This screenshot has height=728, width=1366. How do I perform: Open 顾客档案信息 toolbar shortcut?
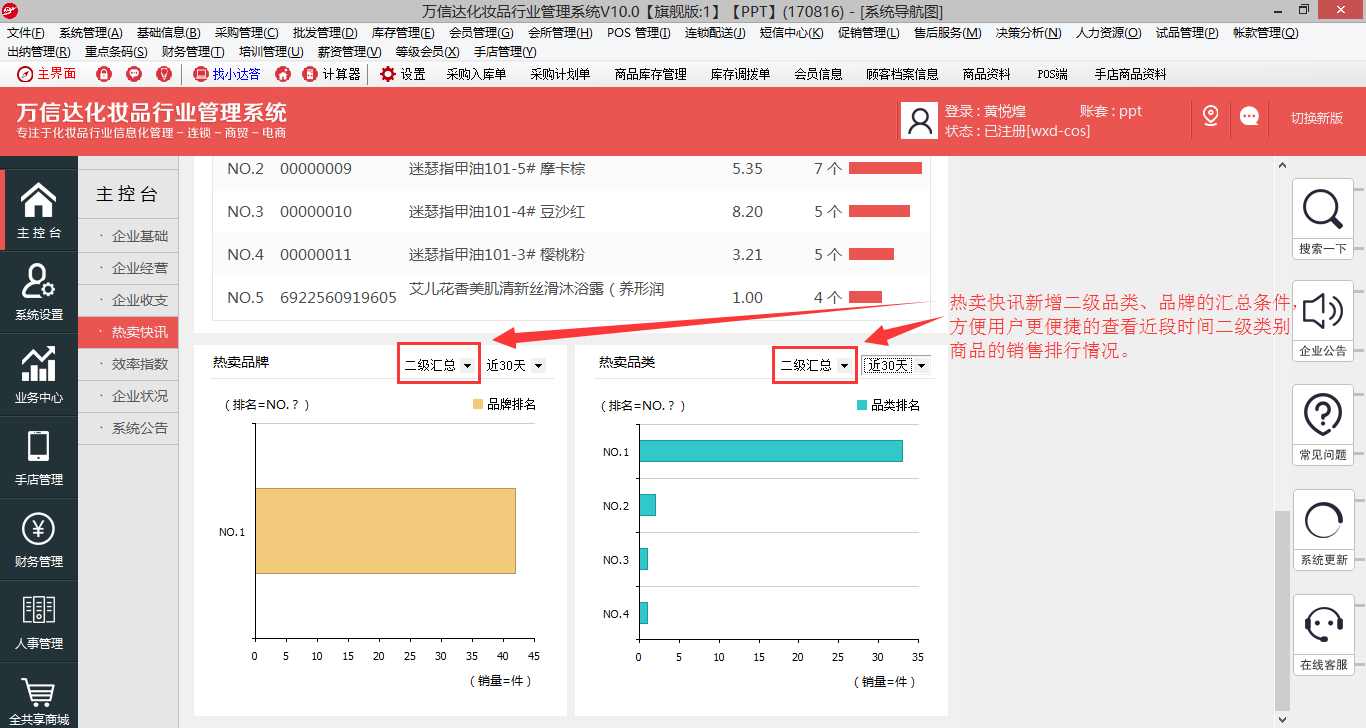click(902, 74)
